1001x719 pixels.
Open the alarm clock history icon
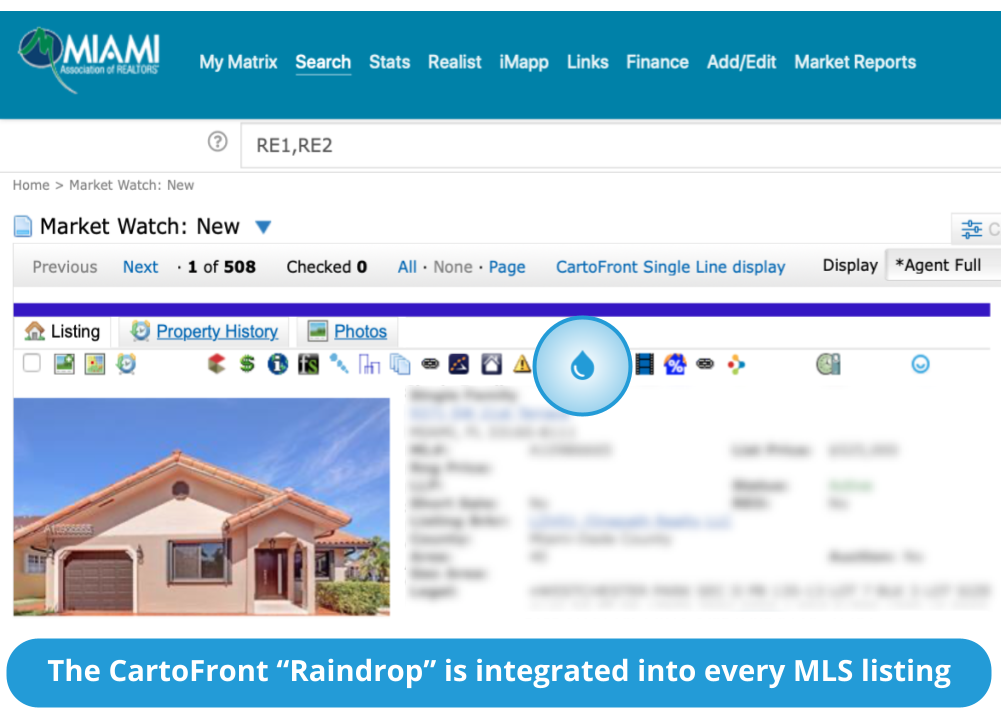[x=126, y=364]
